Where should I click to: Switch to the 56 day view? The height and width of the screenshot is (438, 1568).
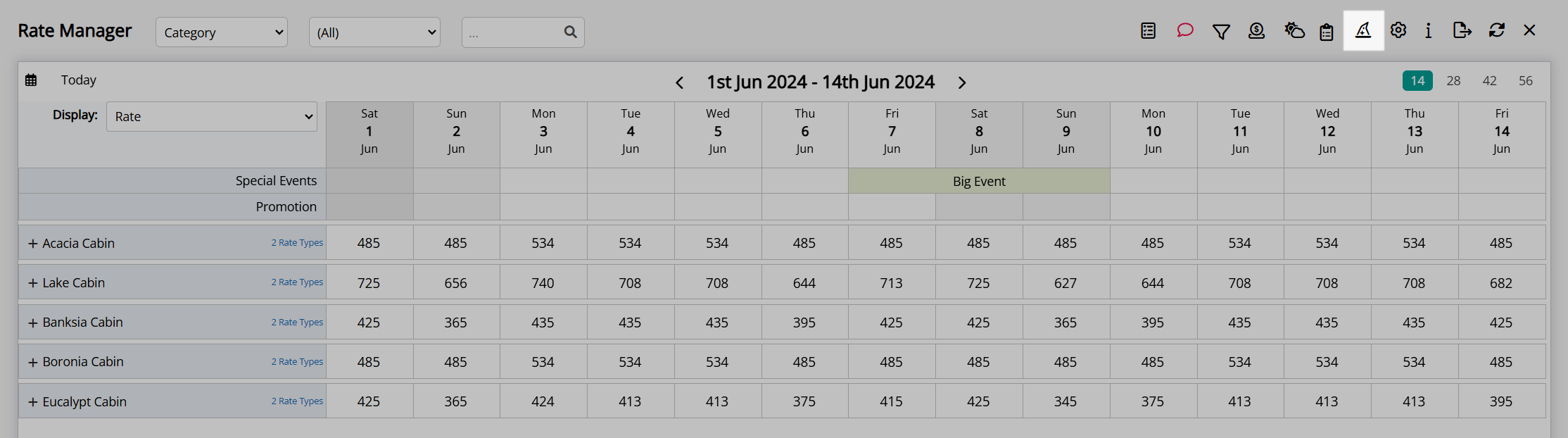pyautogui.click(x=1526, y=81)
